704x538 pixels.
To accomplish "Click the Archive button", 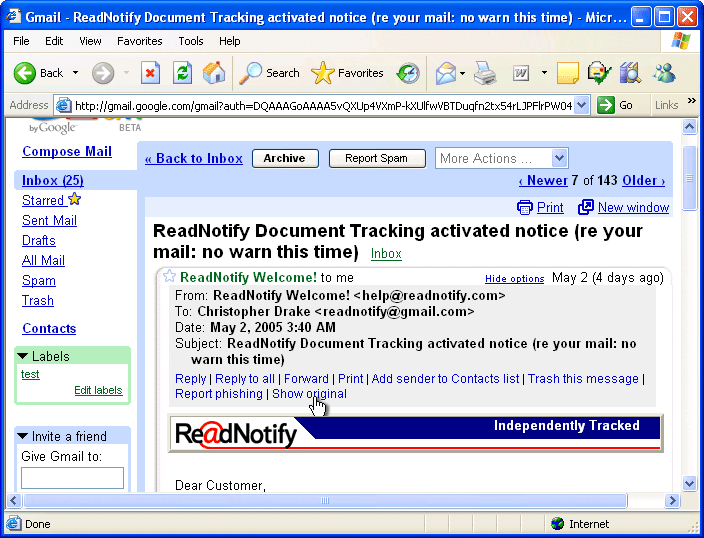I will [285, 158].
